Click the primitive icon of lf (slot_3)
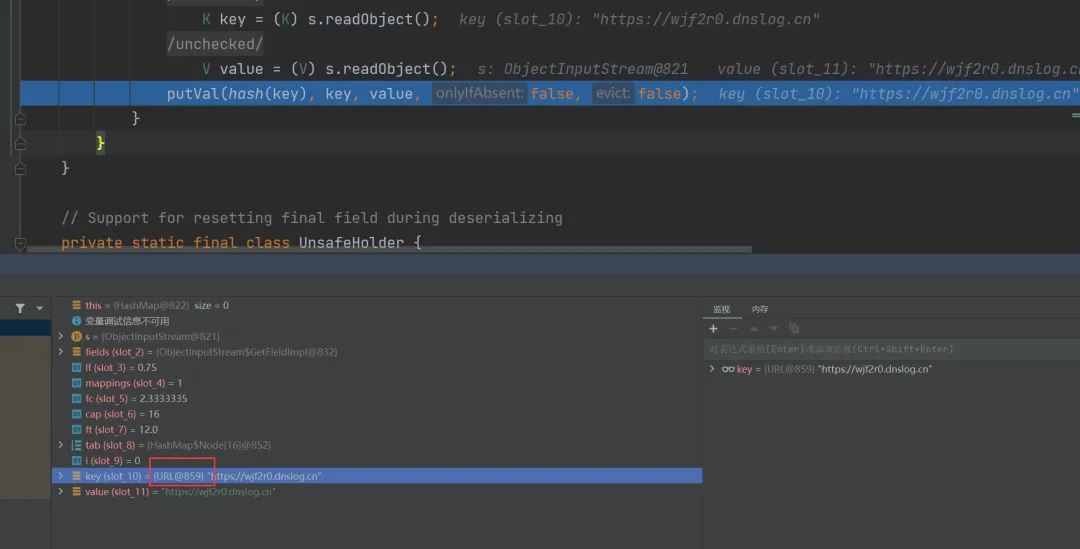This screenshot has width=1080, height=549. [x=76, y=367]
